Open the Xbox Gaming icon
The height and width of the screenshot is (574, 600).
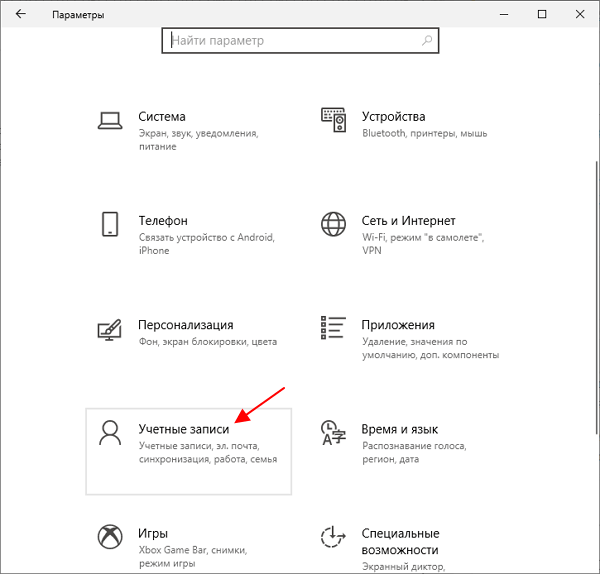click(x=110, y=536)
